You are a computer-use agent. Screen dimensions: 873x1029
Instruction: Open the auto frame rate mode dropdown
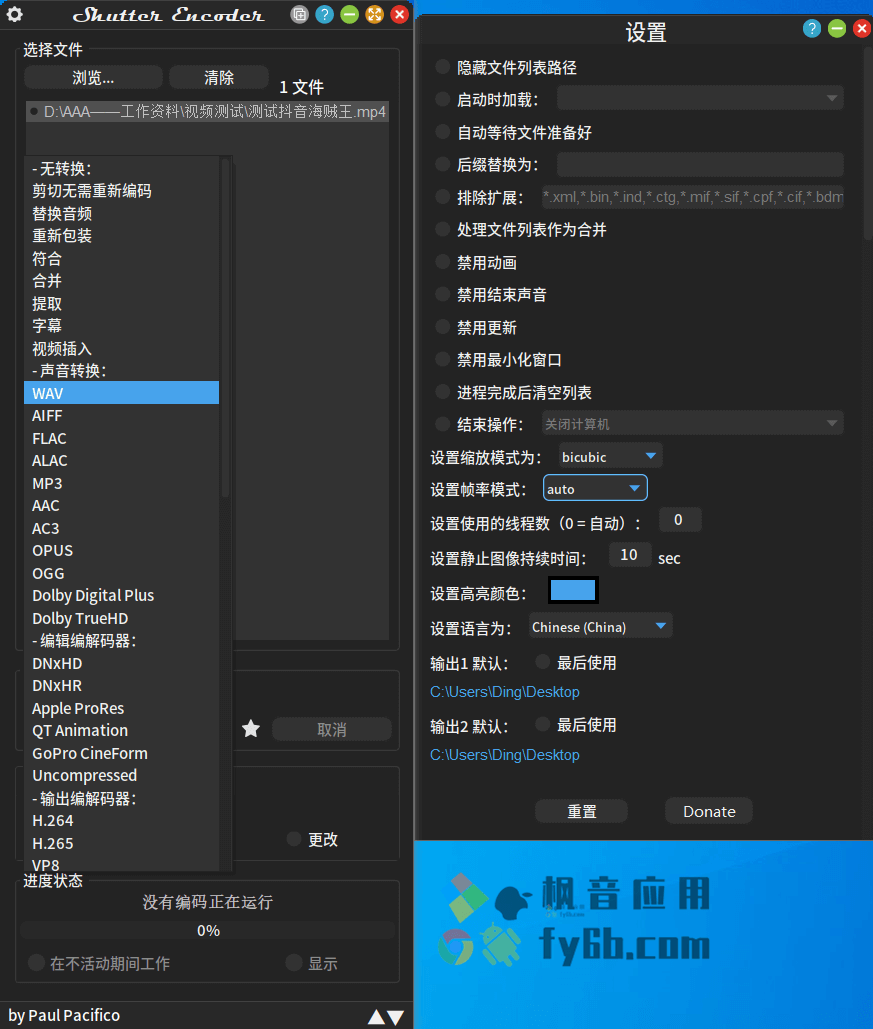(595, 488)
